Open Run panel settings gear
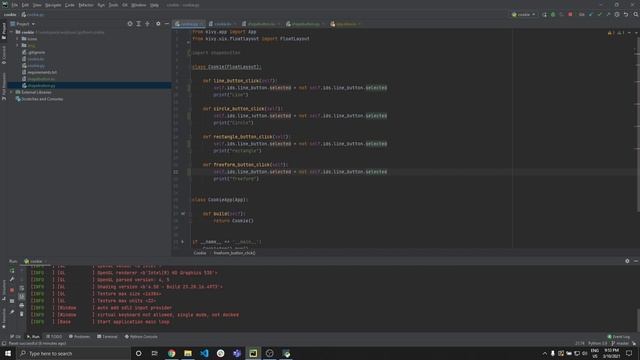 coord(627,261)
